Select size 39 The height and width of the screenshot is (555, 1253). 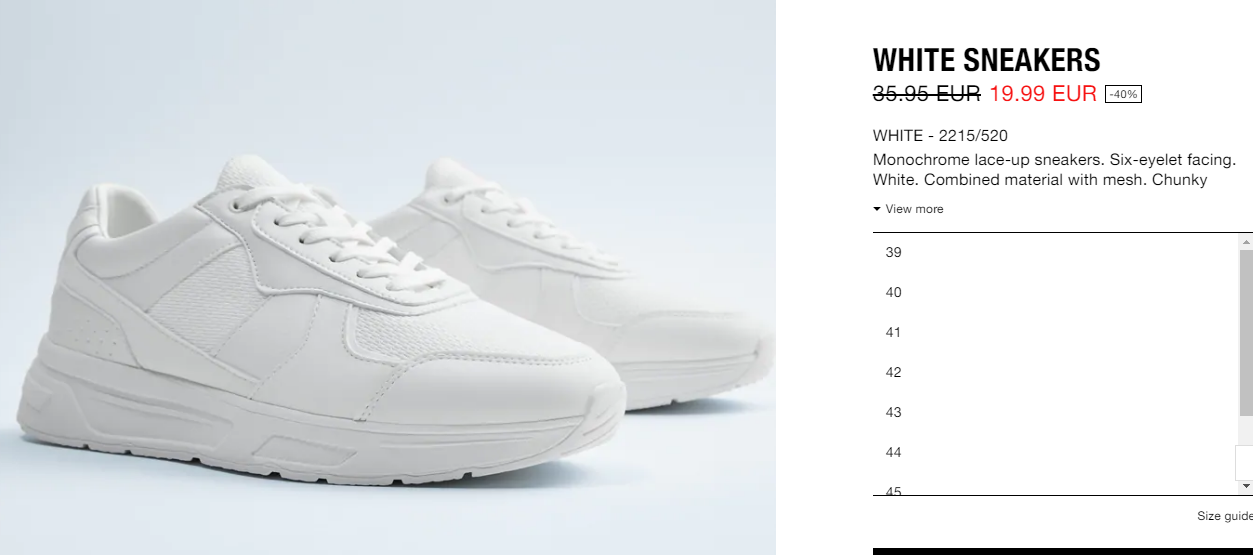(1056, 252)
